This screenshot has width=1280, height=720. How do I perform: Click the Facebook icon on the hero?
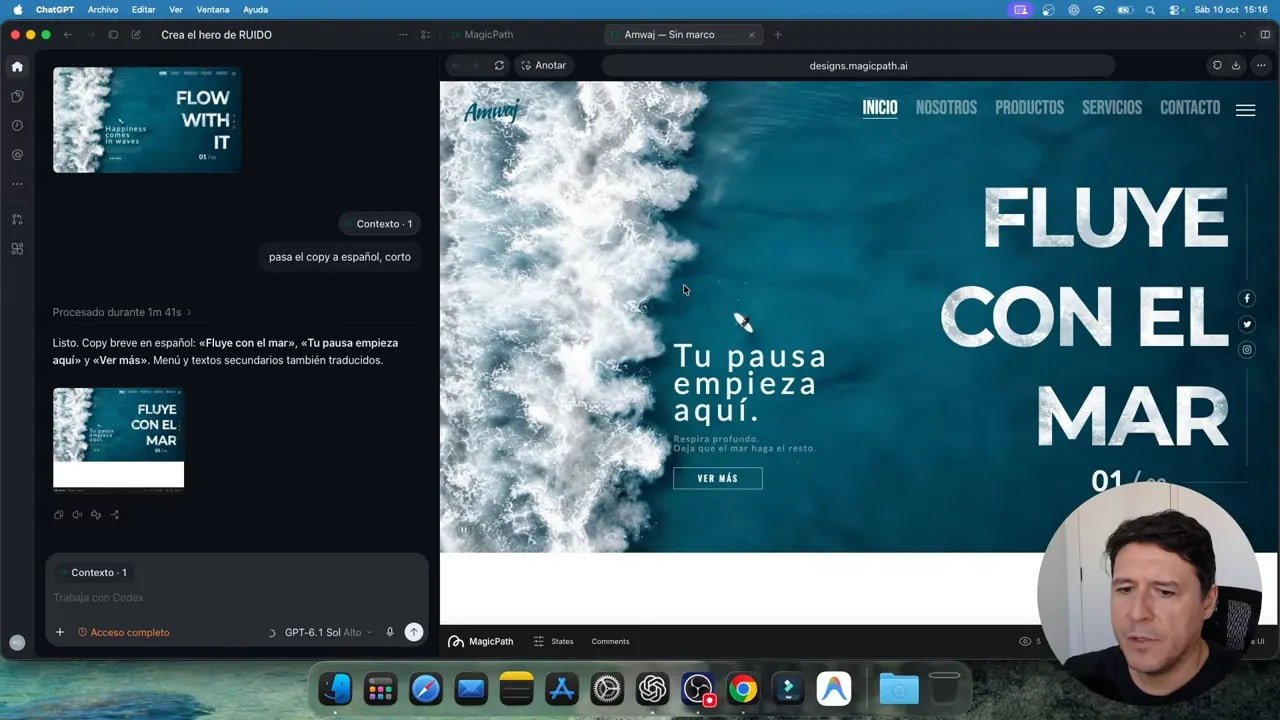pyautogui.click(x=1247, y=298)
